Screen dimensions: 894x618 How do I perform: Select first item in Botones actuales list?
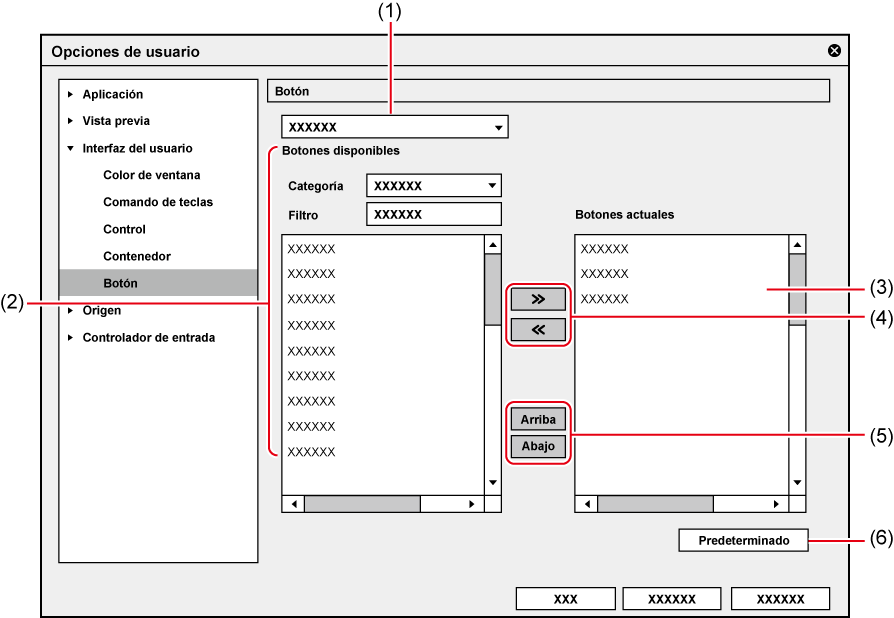[605, 249]
